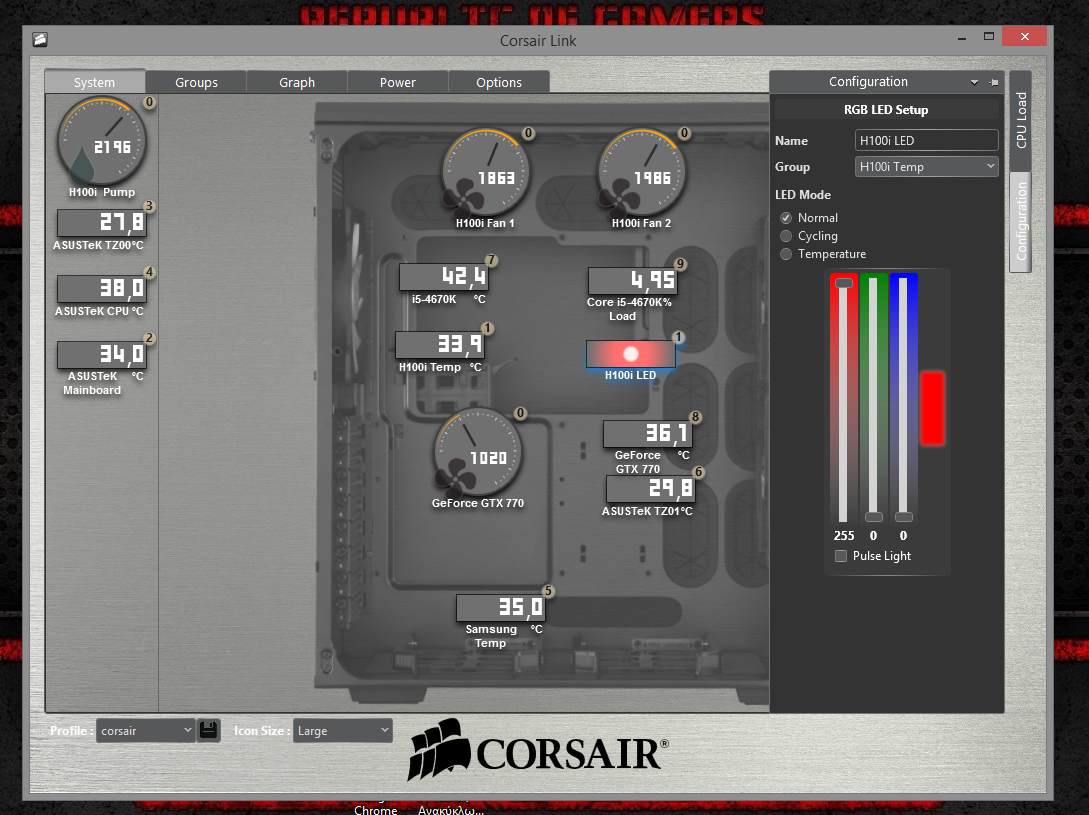Click the red value 255 label

pyautogui.click(x=844, y=536)
